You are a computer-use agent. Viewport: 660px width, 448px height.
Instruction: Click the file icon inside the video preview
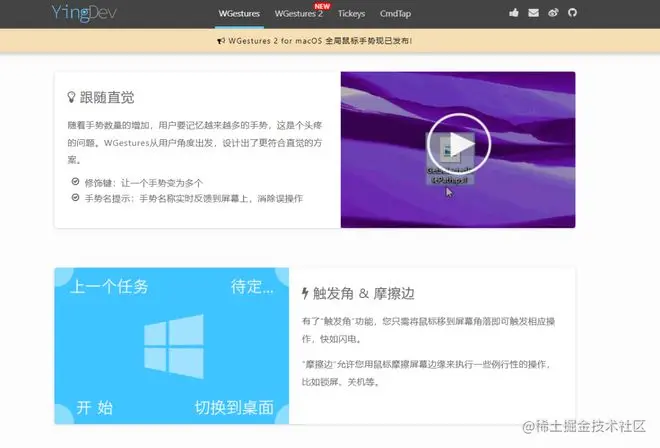pyautogui.click(x=450, y=150)
